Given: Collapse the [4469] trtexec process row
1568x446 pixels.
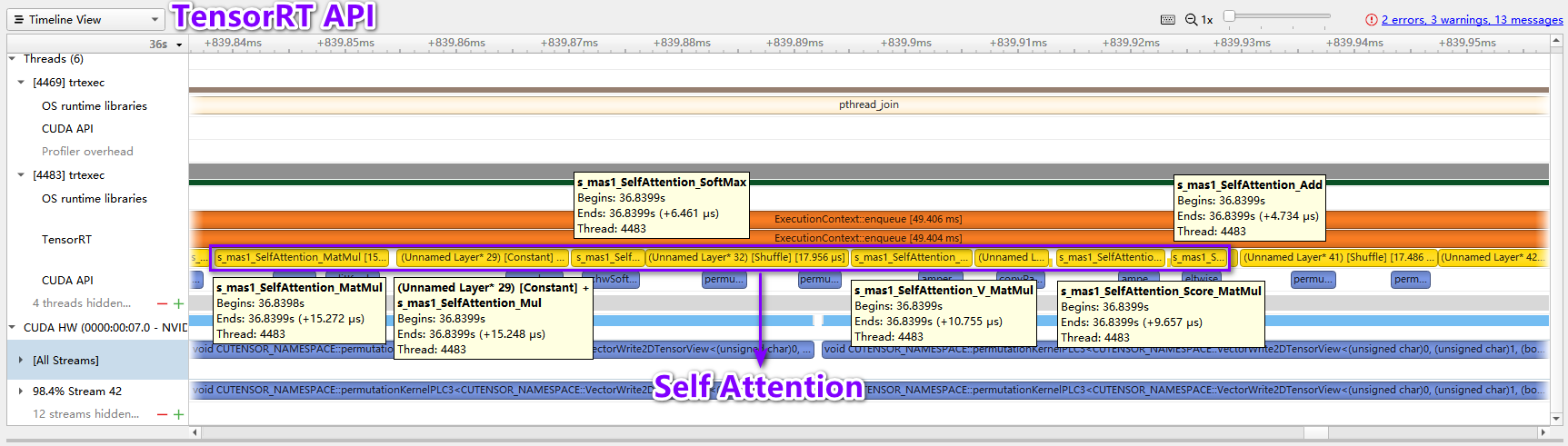Looking at the screenshot, I should [21, 83].
